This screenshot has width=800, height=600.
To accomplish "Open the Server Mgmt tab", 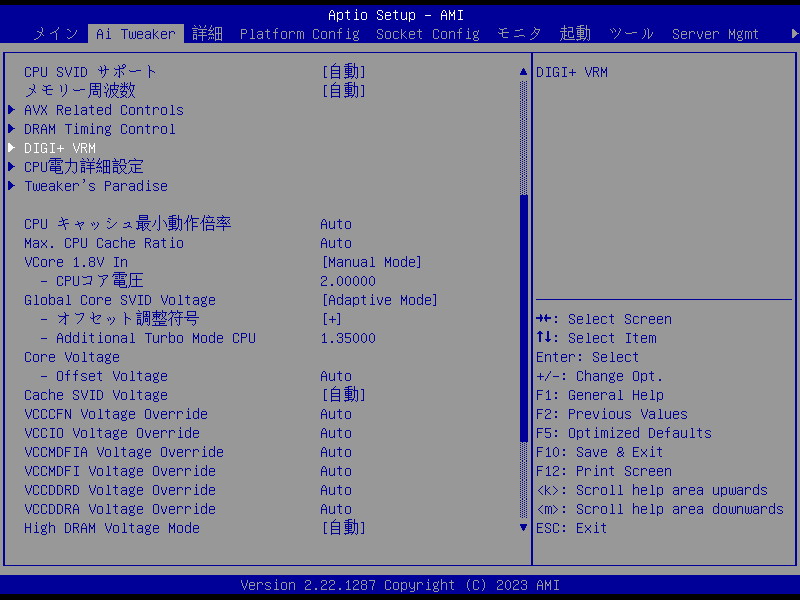I will 715,34.
